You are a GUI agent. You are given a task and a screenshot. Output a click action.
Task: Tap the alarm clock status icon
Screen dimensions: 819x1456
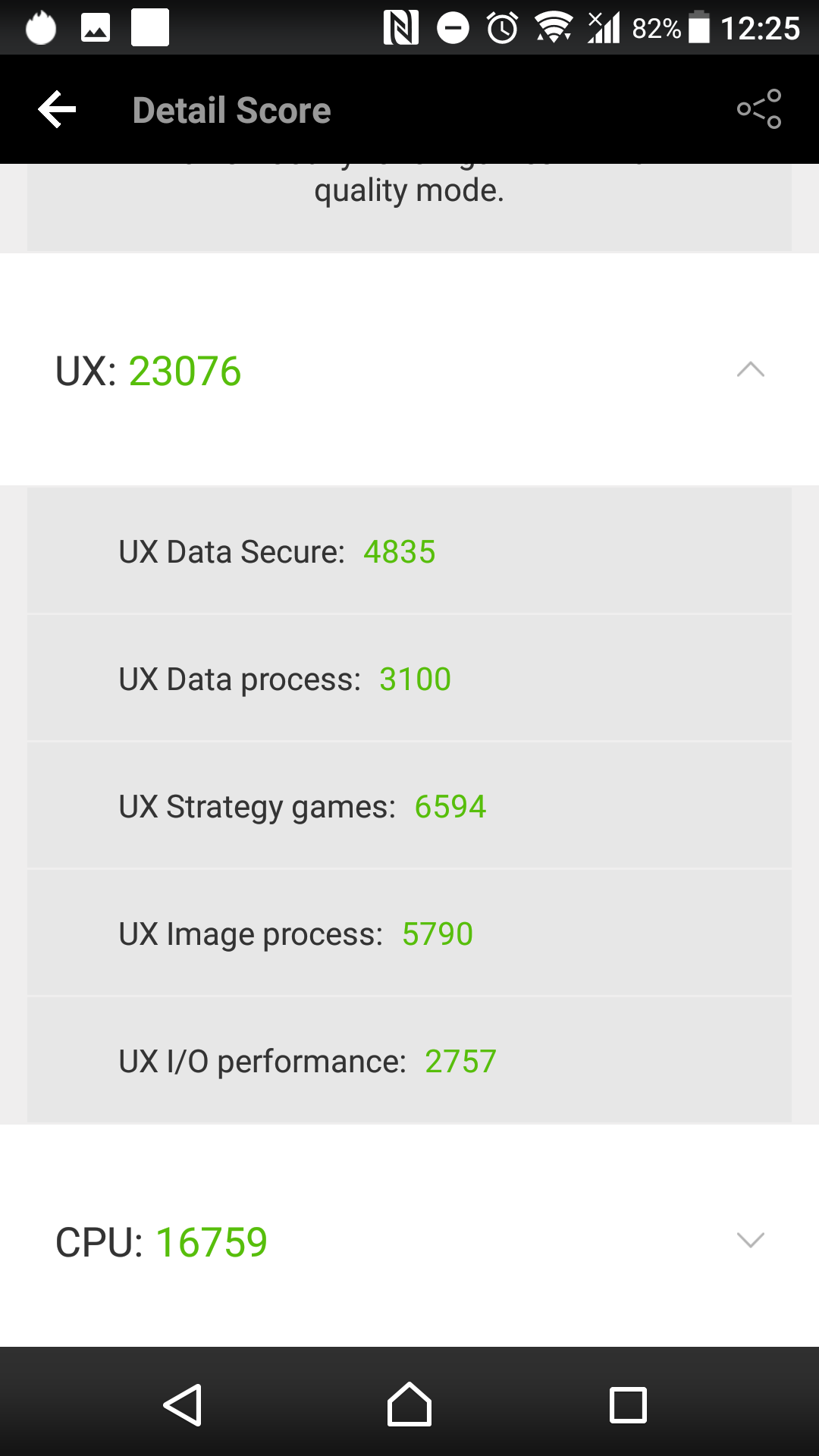(502, 29)
